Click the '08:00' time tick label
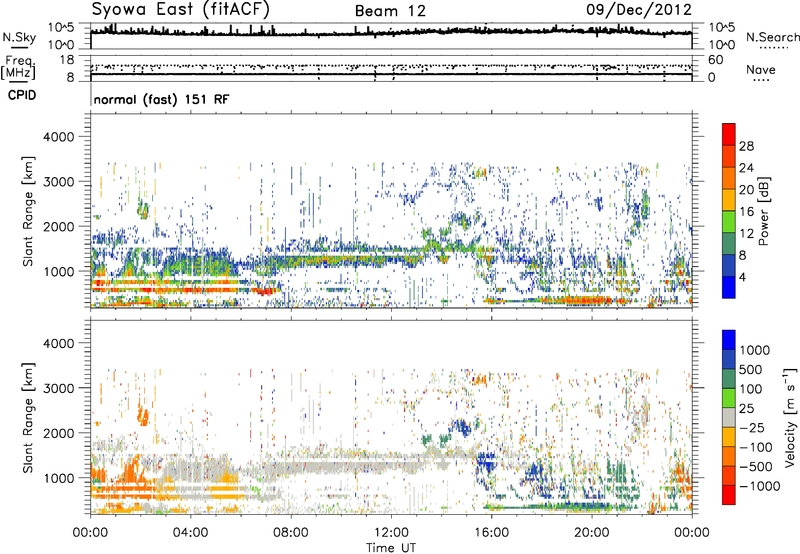The width and height of the screenshot is (800, 554). coord(290,533)
